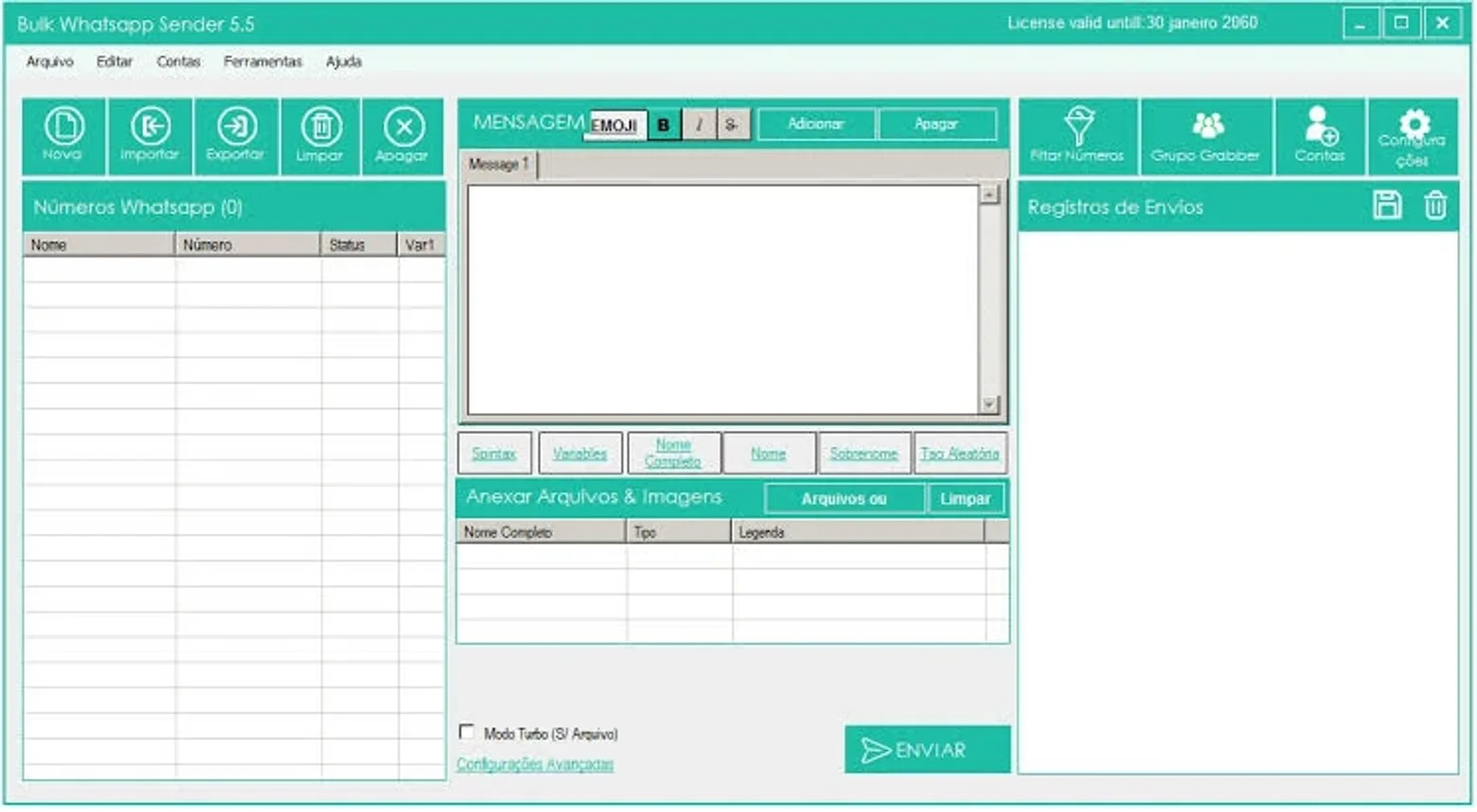
Task: Click the Arquivos ou attach button
Action: tap(844, 499)
